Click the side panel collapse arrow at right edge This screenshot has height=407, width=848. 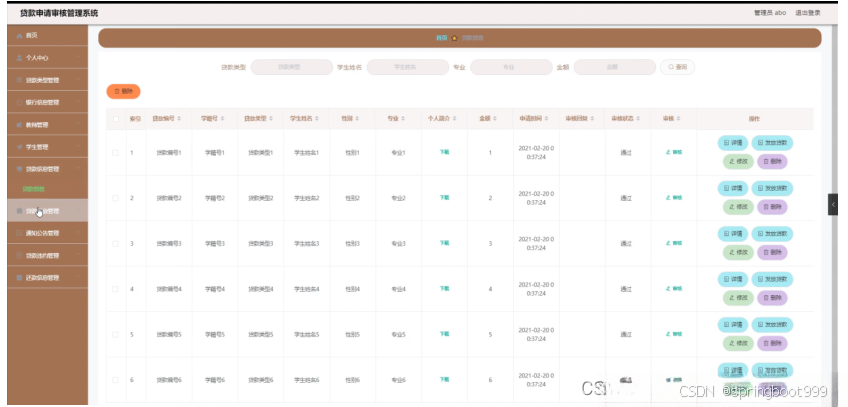coord(833,204)
